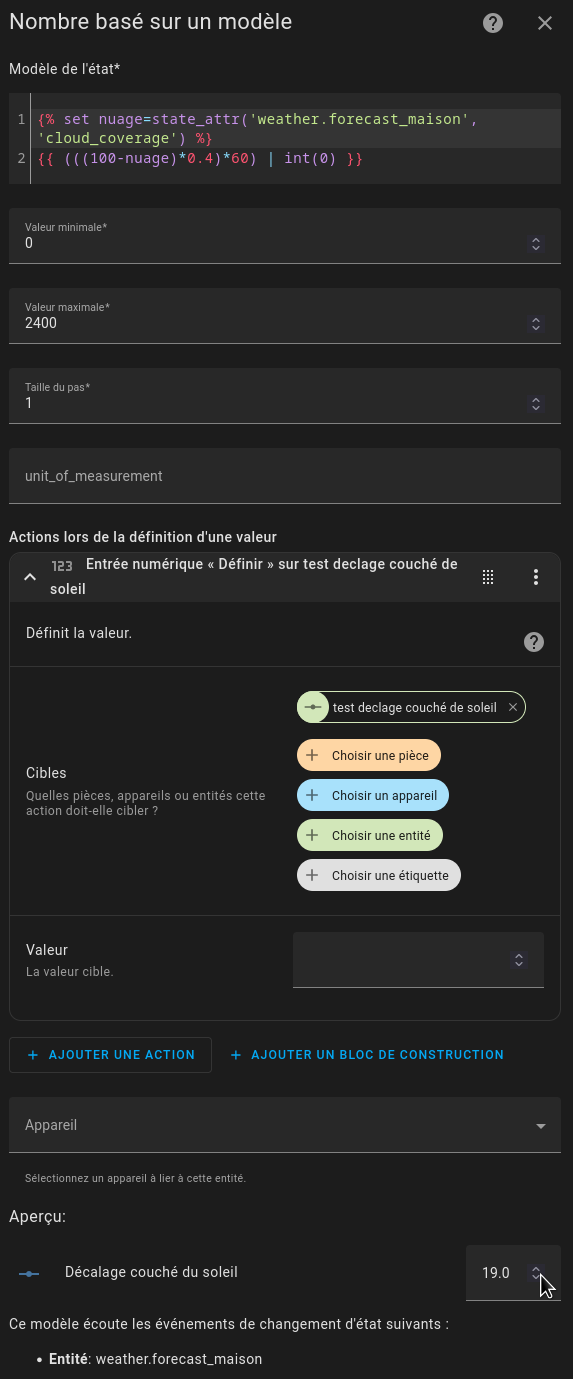The width and height of the screenshot is (573, 1379).
Task: Close the template number dialog
Action: 545,23
